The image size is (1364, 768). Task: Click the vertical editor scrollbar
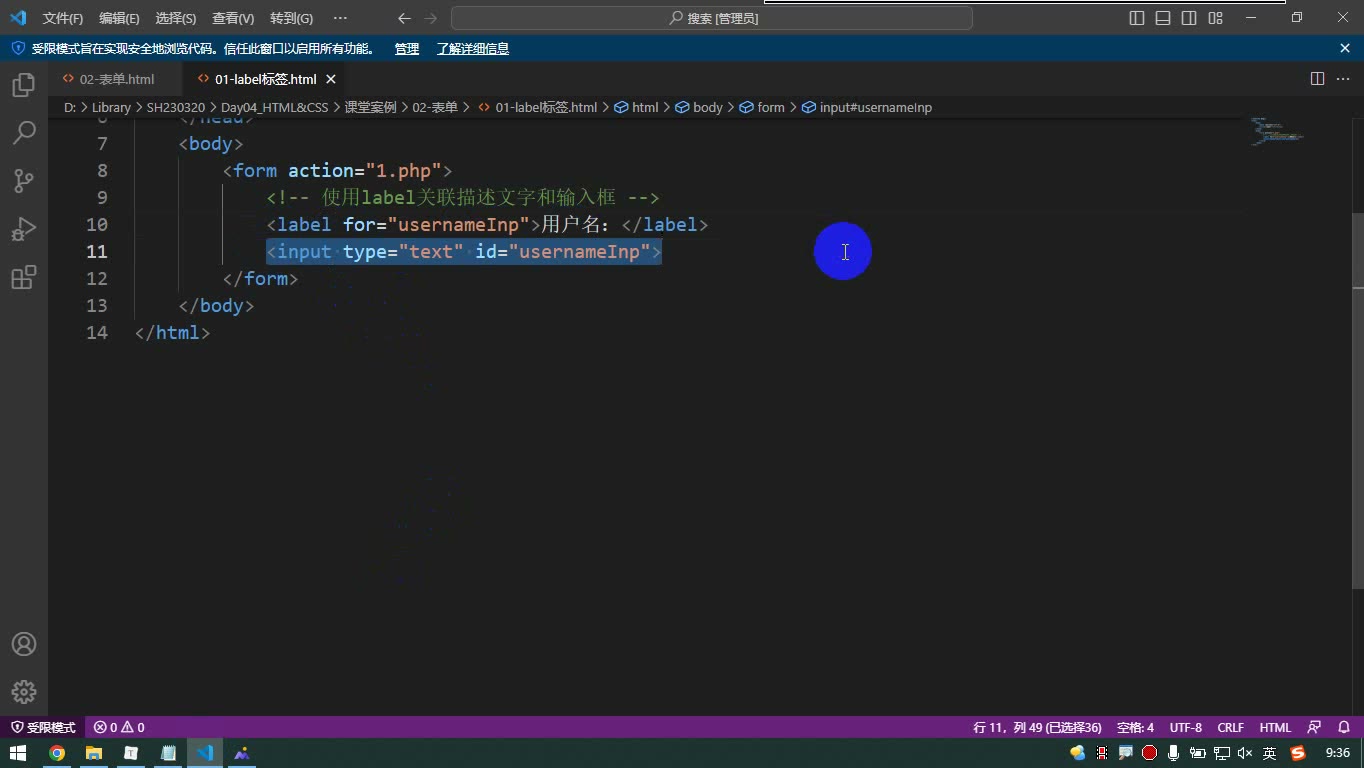pos(1357,400)
